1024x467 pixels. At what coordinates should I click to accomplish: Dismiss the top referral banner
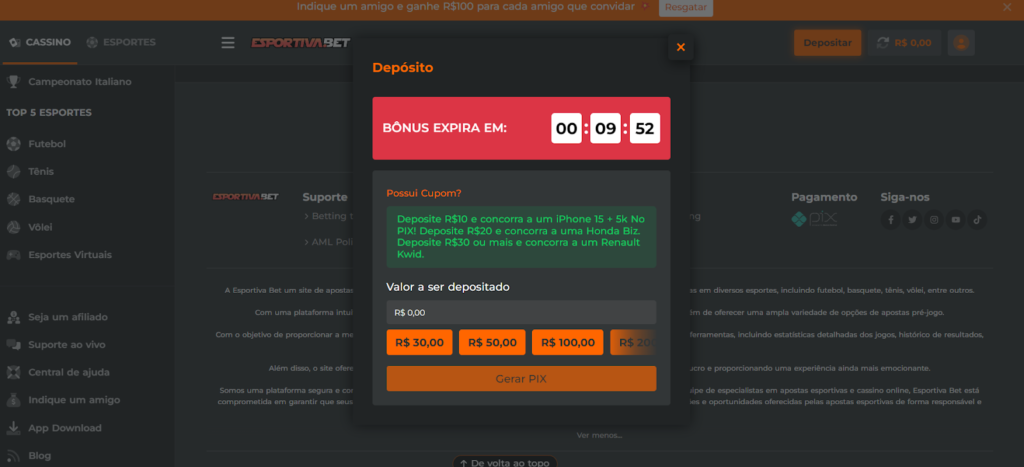[x=1006, y=7]
